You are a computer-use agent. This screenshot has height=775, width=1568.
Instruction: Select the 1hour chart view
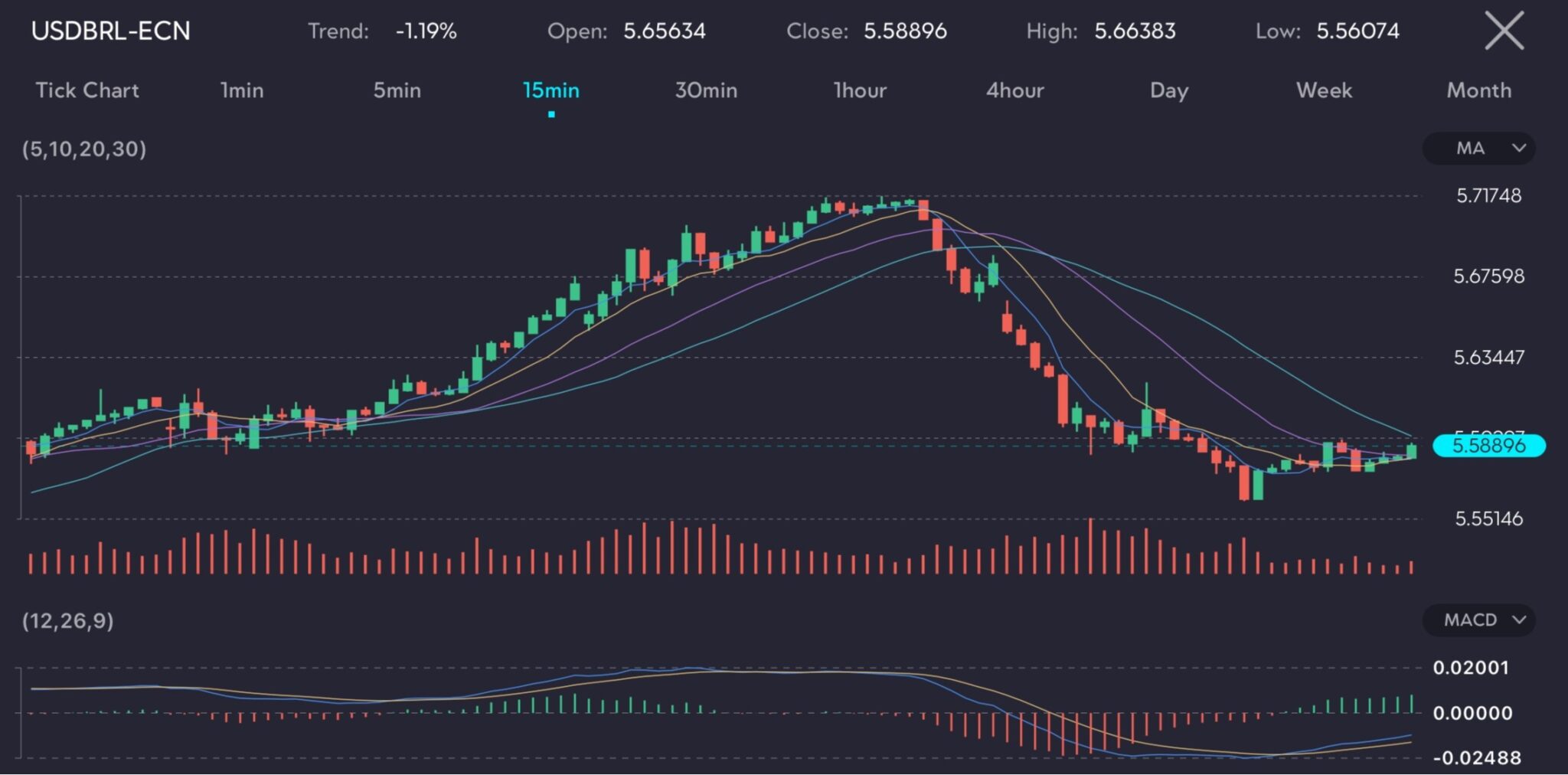point(860,90)
